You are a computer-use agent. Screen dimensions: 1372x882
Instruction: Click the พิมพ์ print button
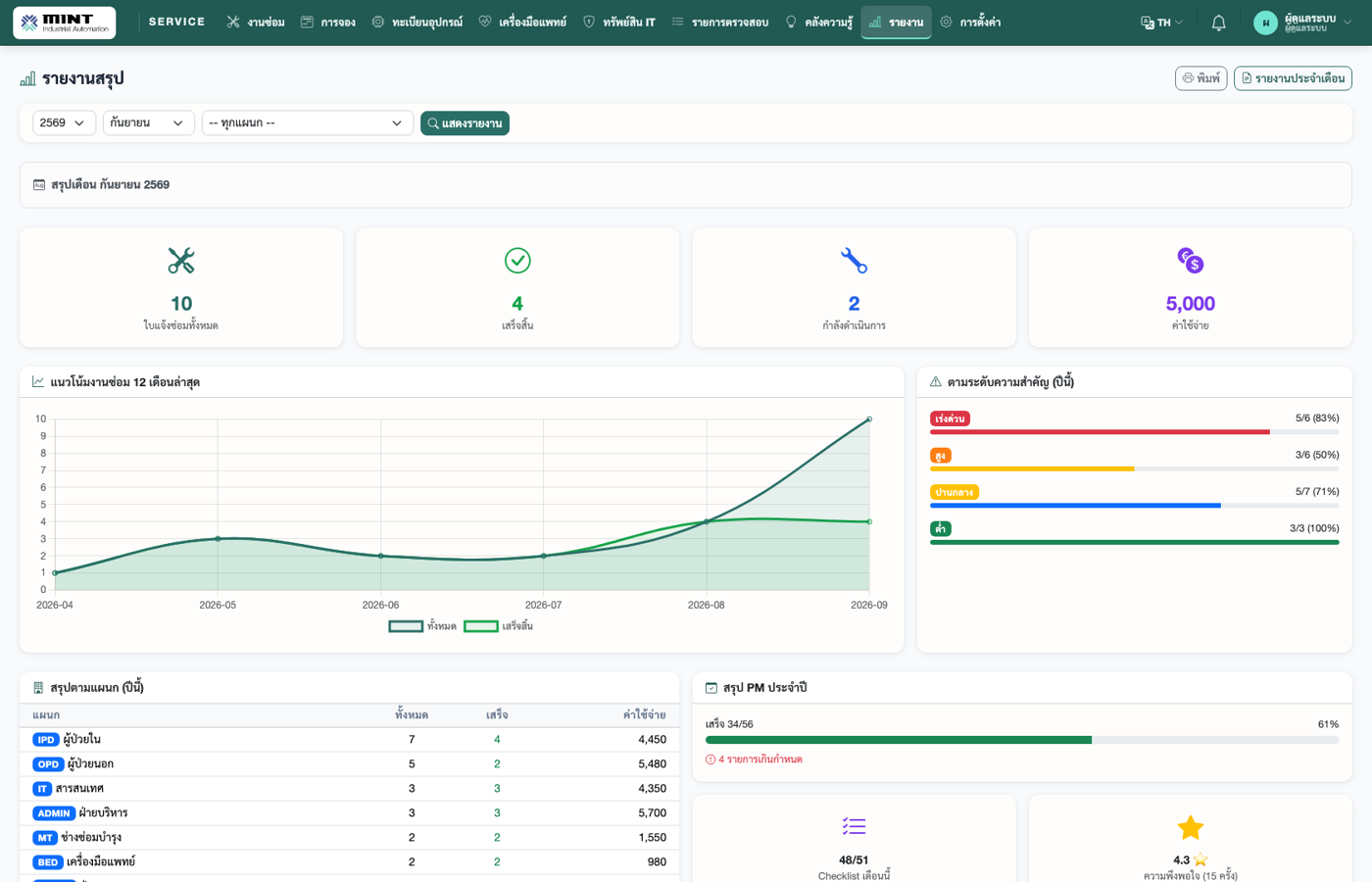(1200, 78)
